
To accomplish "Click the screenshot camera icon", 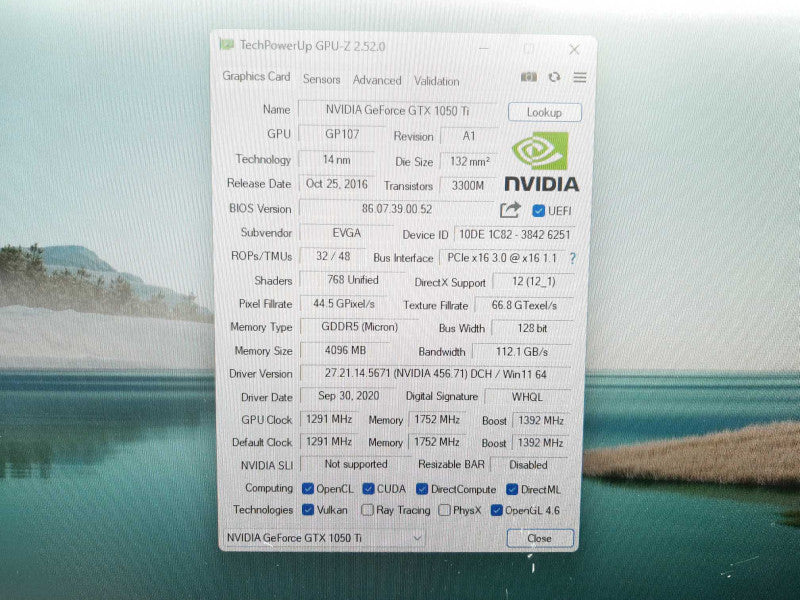I will click(x=529, y=77).
